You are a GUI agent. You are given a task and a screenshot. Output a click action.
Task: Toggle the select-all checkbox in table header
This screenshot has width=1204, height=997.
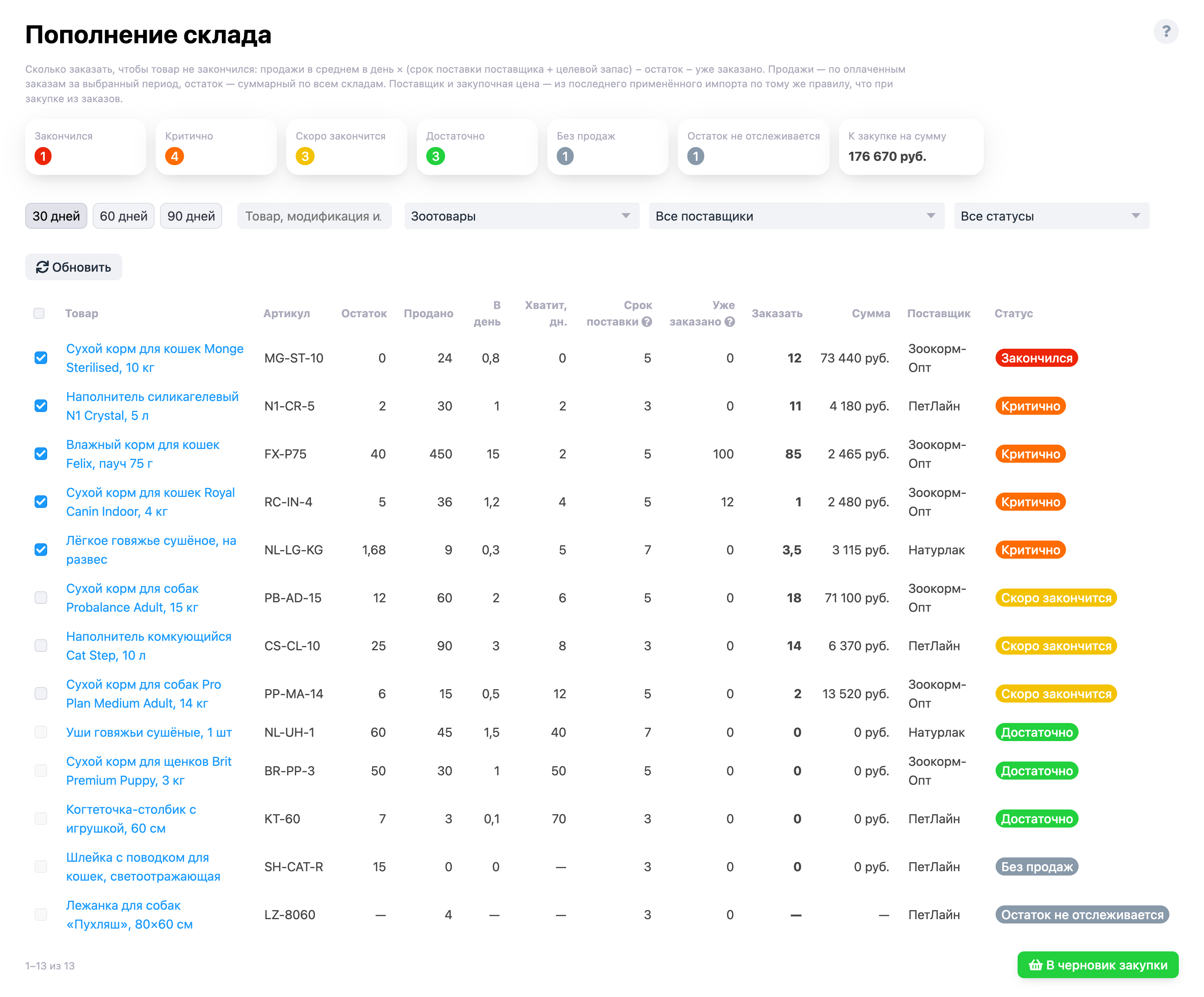pyautogui.click(x=39, y=313)
